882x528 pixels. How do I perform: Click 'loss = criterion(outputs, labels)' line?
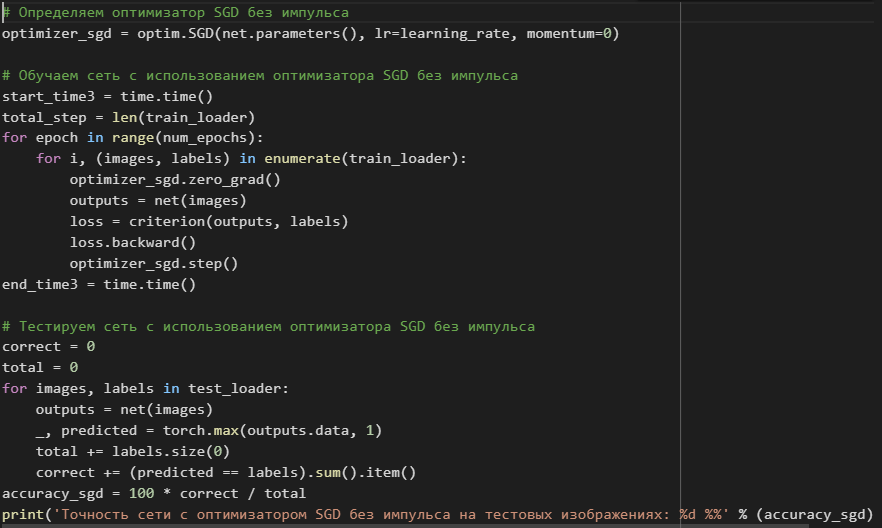[209, 222]
